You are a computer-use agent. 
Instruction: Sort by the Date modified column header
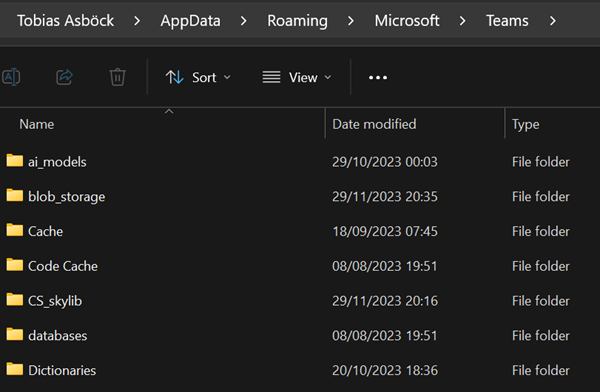tap(374, 124)
